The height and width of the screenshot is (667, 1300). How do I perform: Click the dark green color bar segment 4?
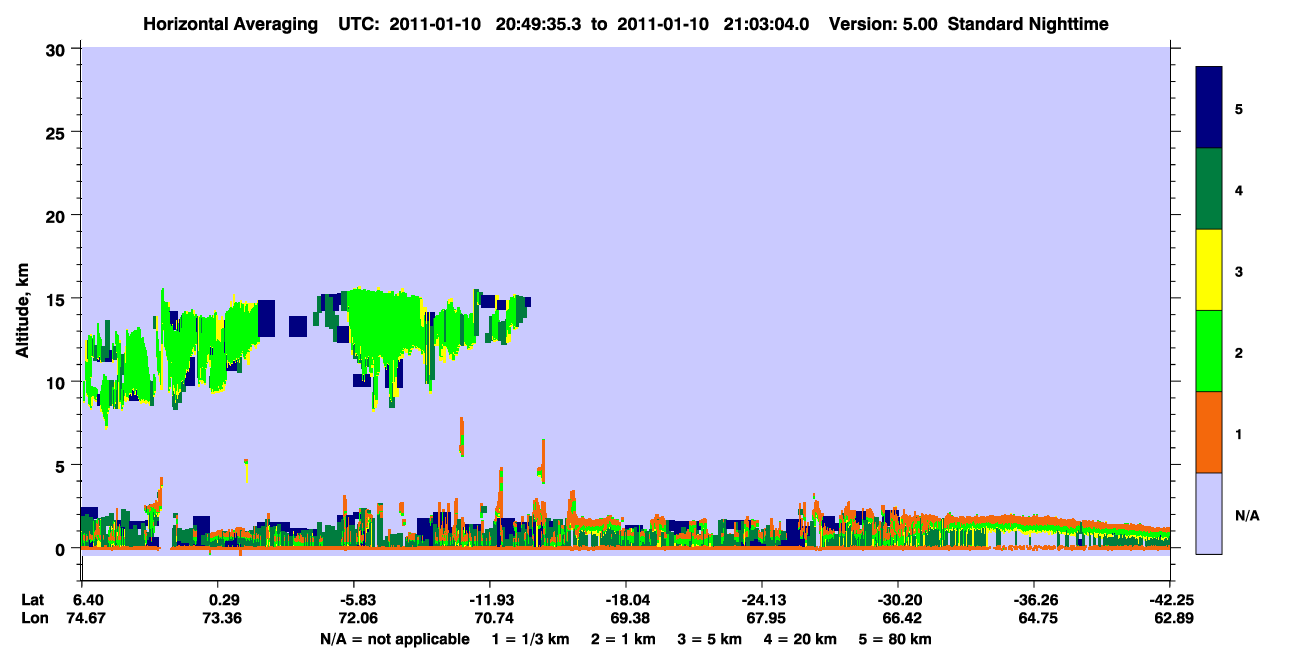pyautogui.click(x=1209, y=189)
